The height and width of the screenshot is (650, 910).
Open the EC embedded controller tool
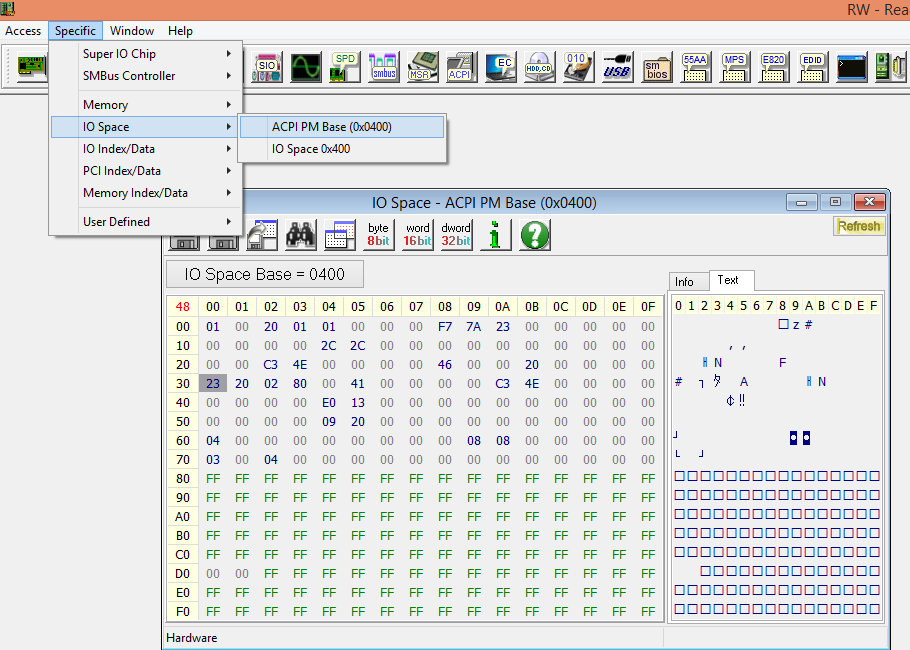pyautogui.click(x=500, y=67)
